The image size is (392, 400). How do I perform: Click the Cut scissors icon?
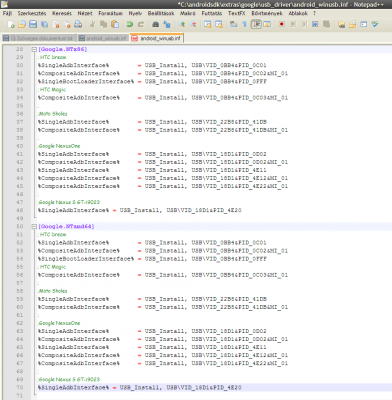(x=93, y=24)
